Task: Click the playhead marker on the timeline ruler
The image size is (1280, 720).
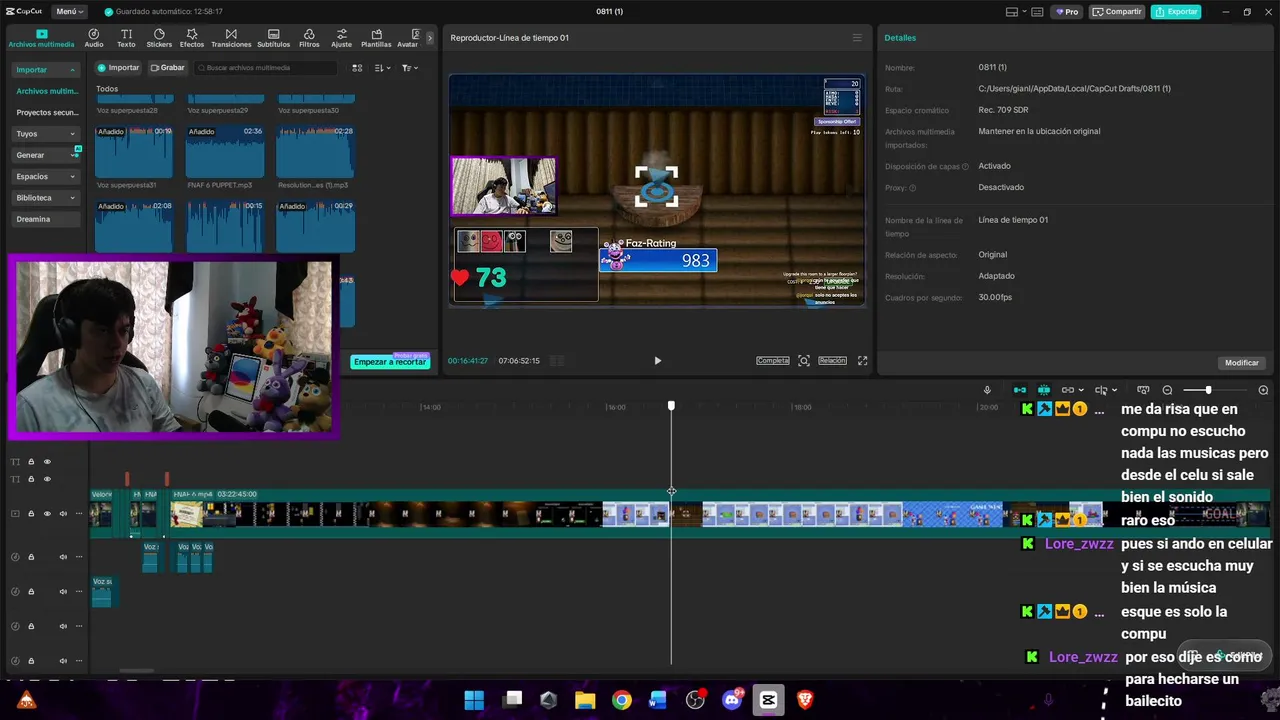Action: 671,406
